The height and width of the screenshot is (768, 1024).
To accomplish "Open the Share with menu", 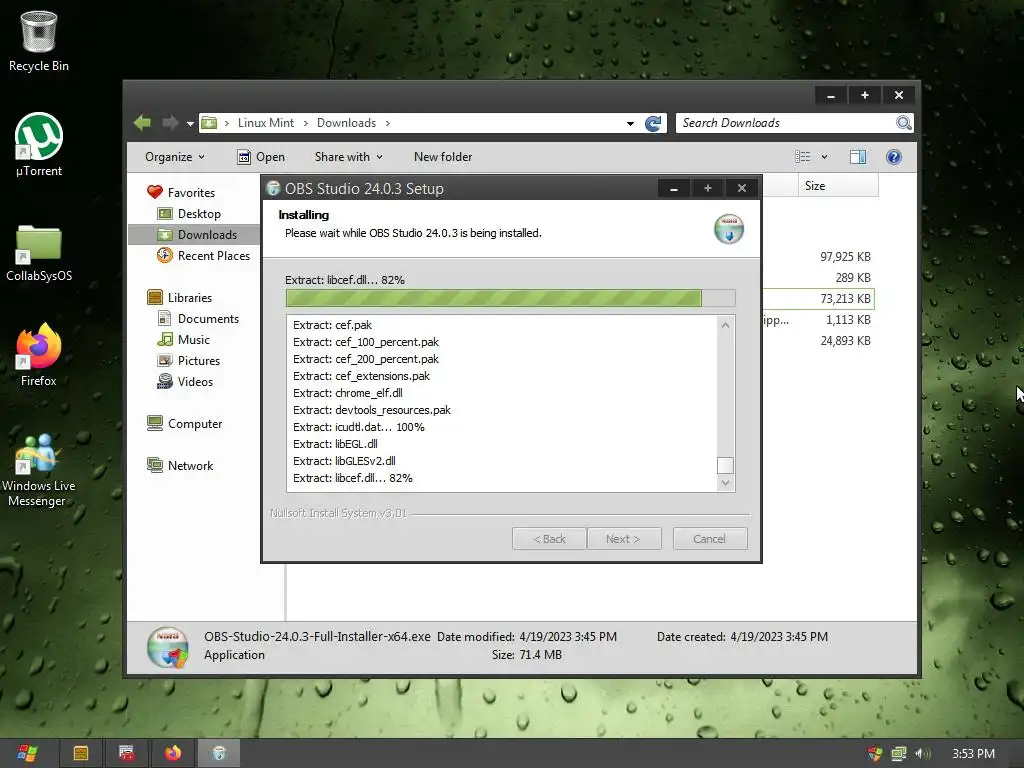I will pos(348,157).
